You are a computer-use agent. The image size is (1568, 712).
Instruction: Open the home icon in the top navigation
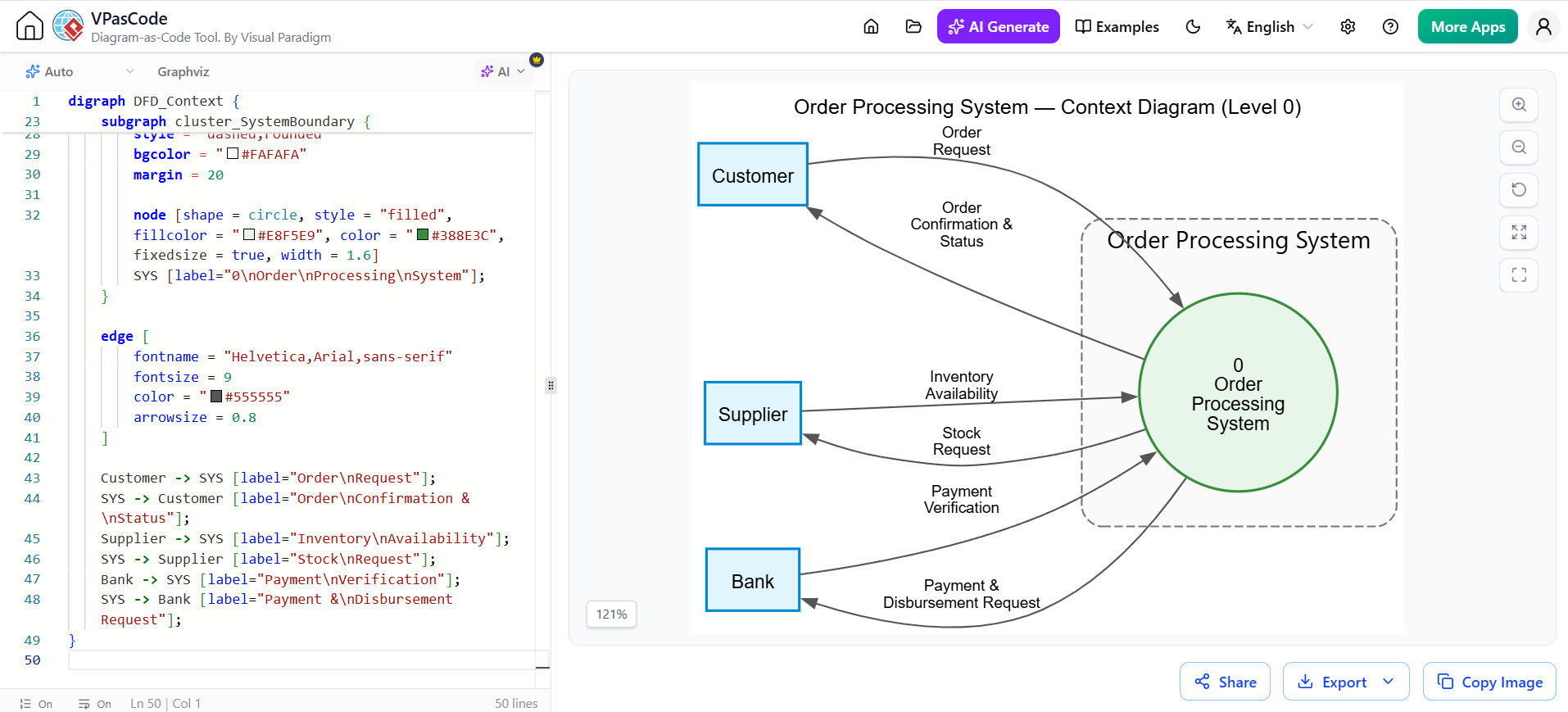click(x=871, y=26)
